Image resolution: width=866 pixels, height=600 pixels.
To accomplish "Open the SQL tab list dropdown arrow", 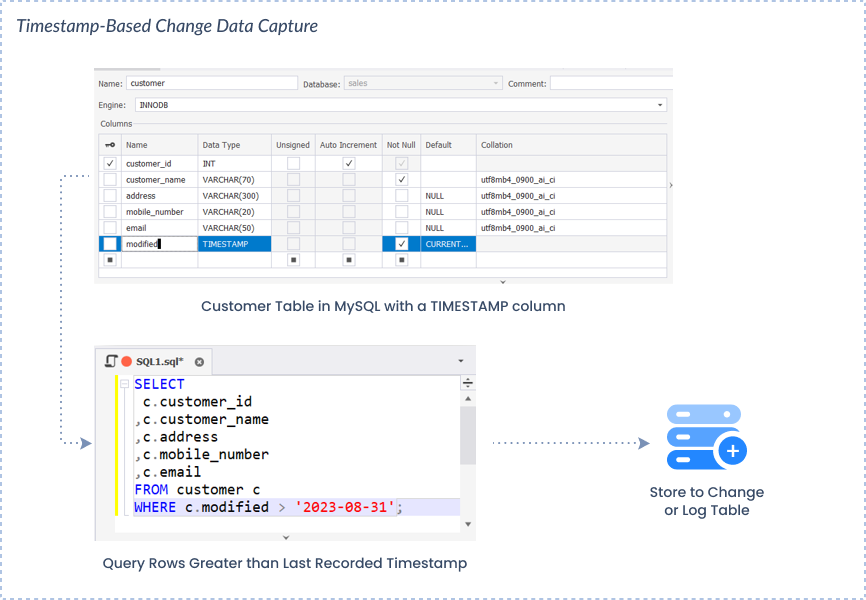I will 461,361.
